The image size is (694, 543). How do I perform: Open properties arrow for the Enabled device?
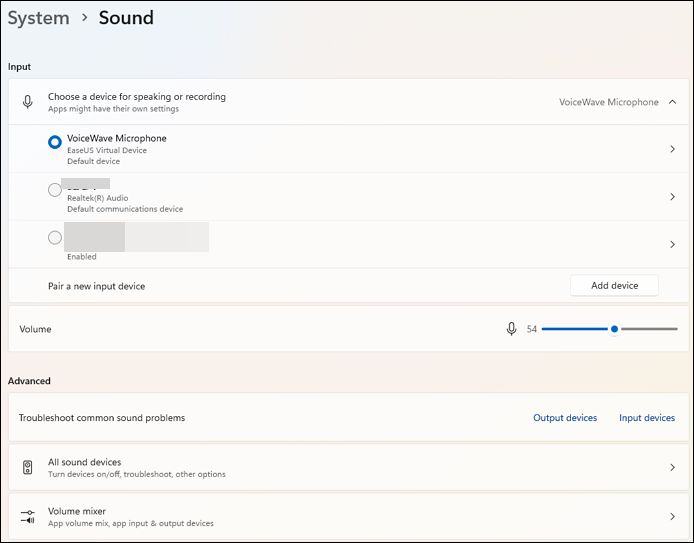coord(672,245)
